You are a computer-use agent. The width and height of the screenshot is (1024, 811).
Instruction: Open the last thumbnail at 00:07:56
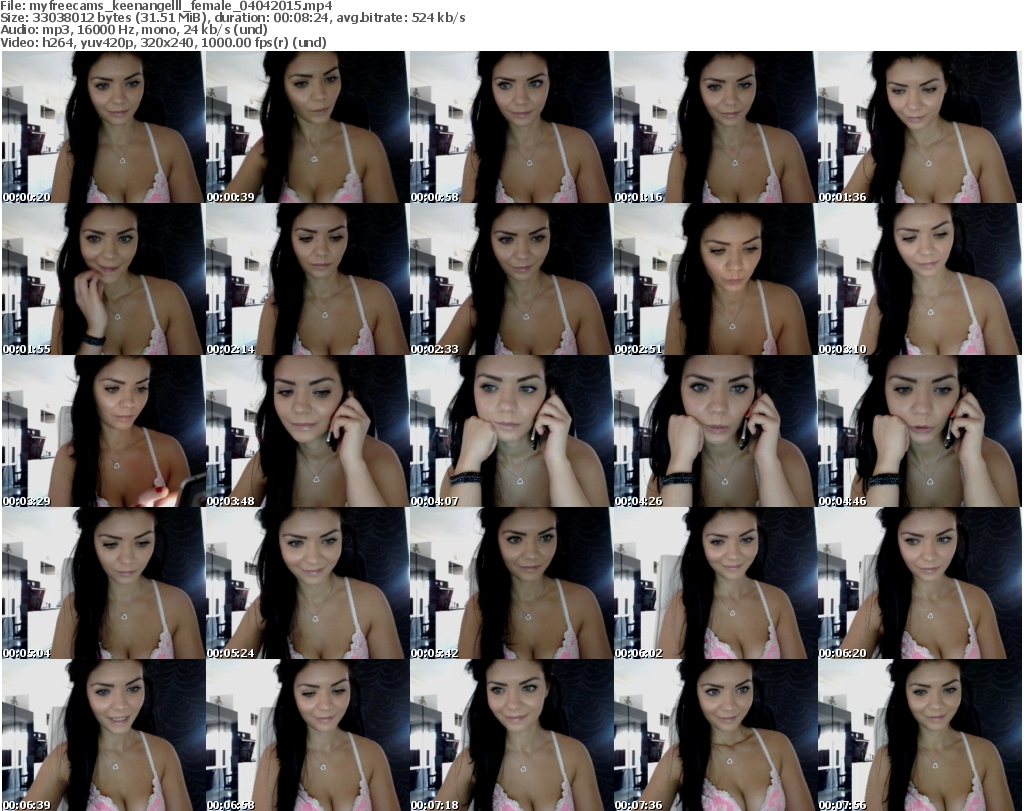(918, 735)
